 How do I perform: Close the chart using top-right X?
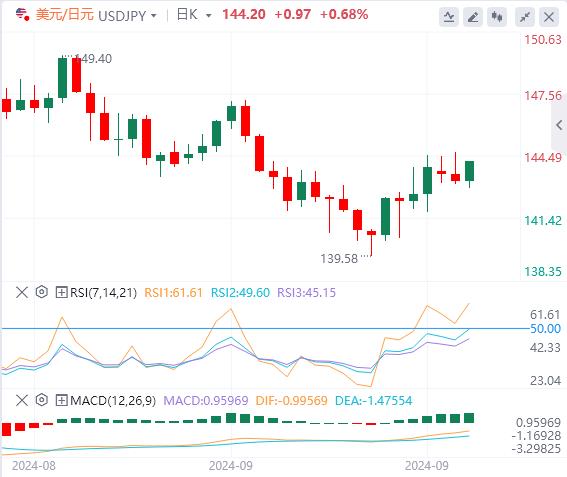click(x=549, y=17)
